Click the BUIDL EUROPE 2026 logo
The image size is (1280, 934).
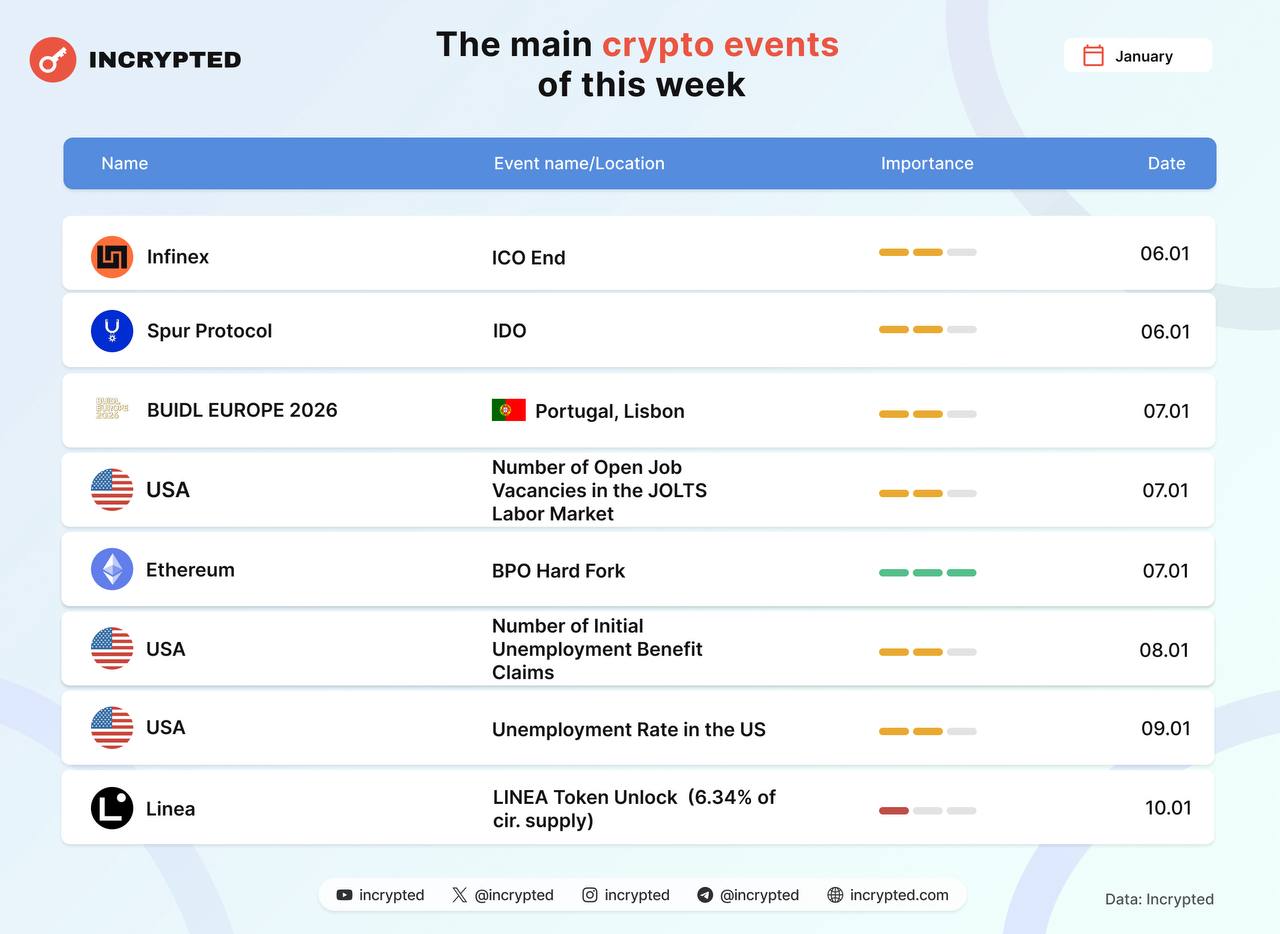112,409
